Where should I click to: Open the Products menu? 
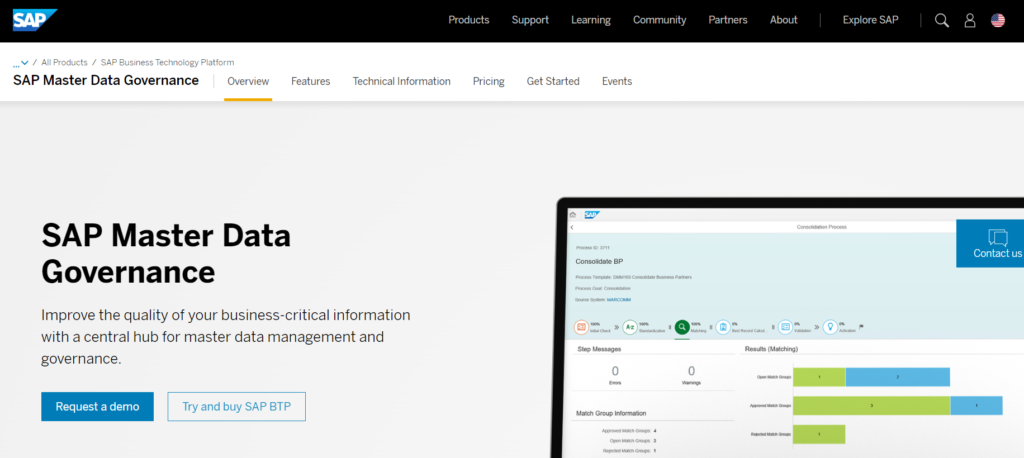click(468, 20)
